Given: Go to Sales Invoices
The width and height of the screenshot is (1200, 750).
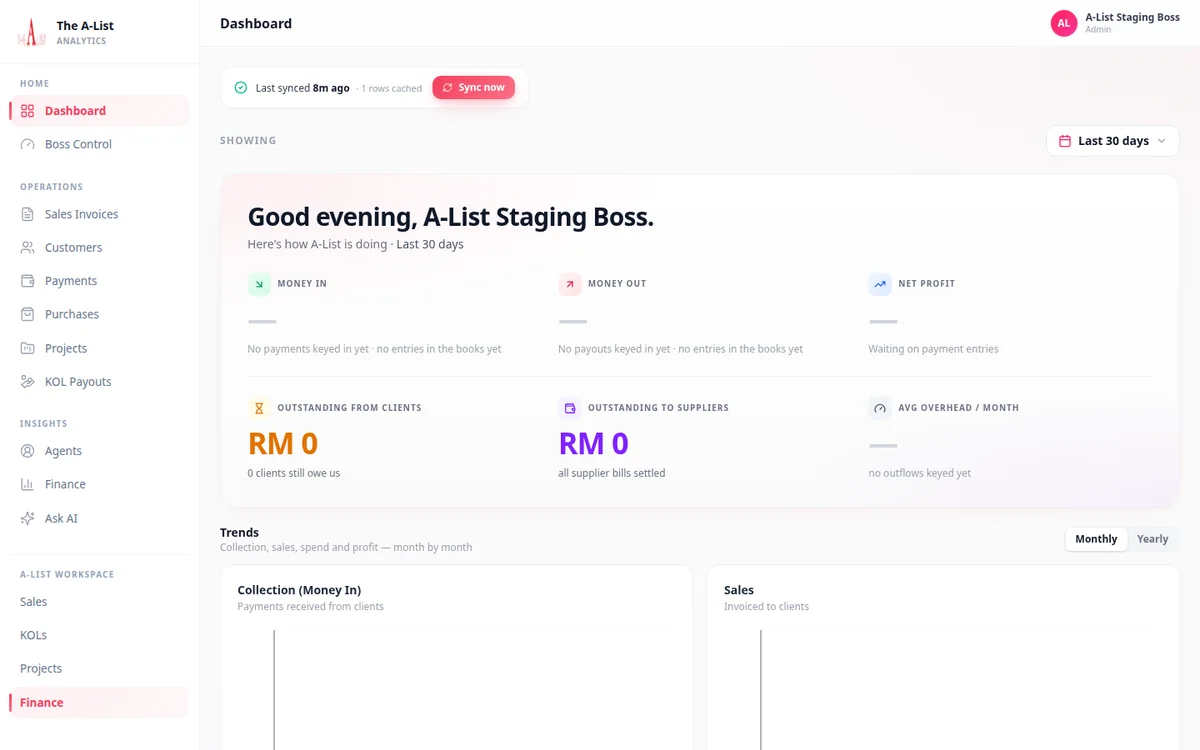Looking at the screenshot, I should tap(99, 214).
